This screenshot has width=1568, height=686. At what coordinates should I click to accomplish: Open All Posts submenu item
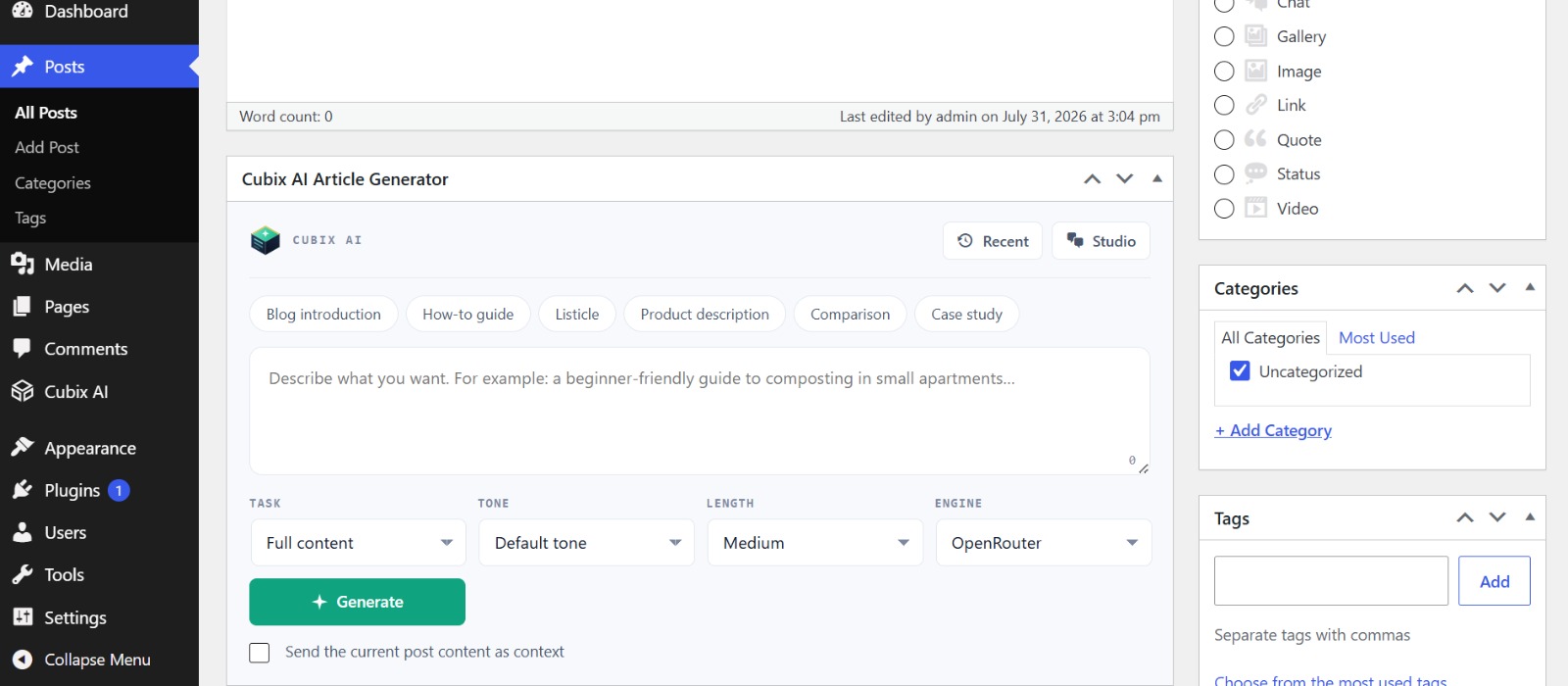tap(46, 113)
